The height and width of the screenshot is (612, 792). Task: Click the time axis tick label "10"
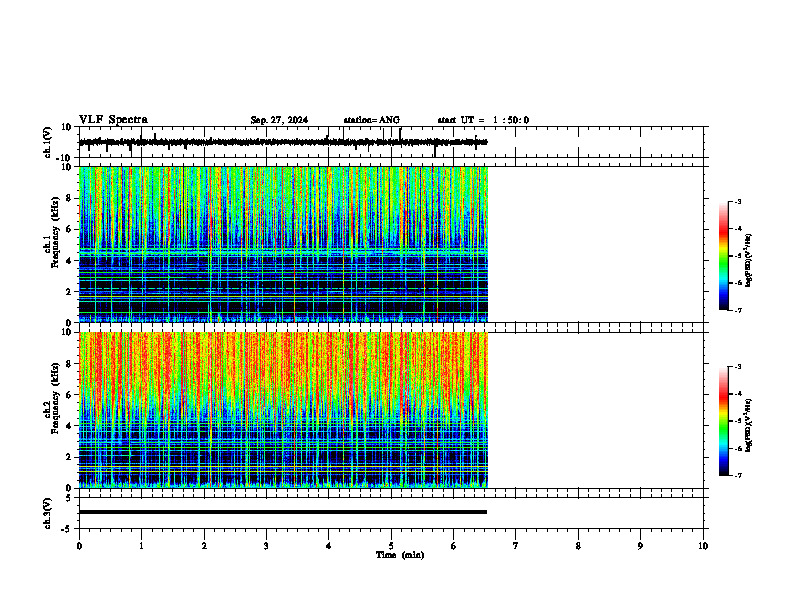[703, 546]
